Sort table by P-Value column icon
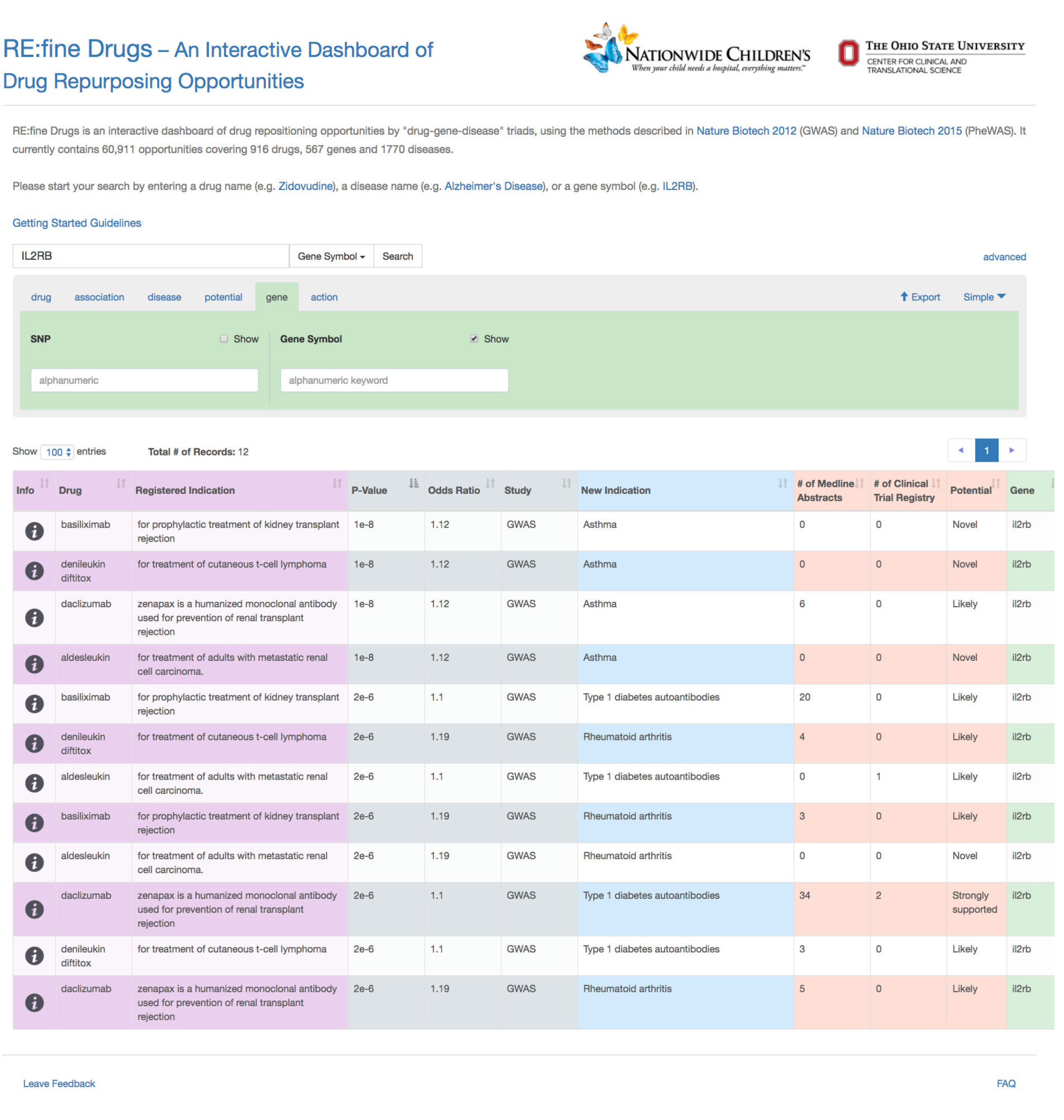 coord(413,484)
